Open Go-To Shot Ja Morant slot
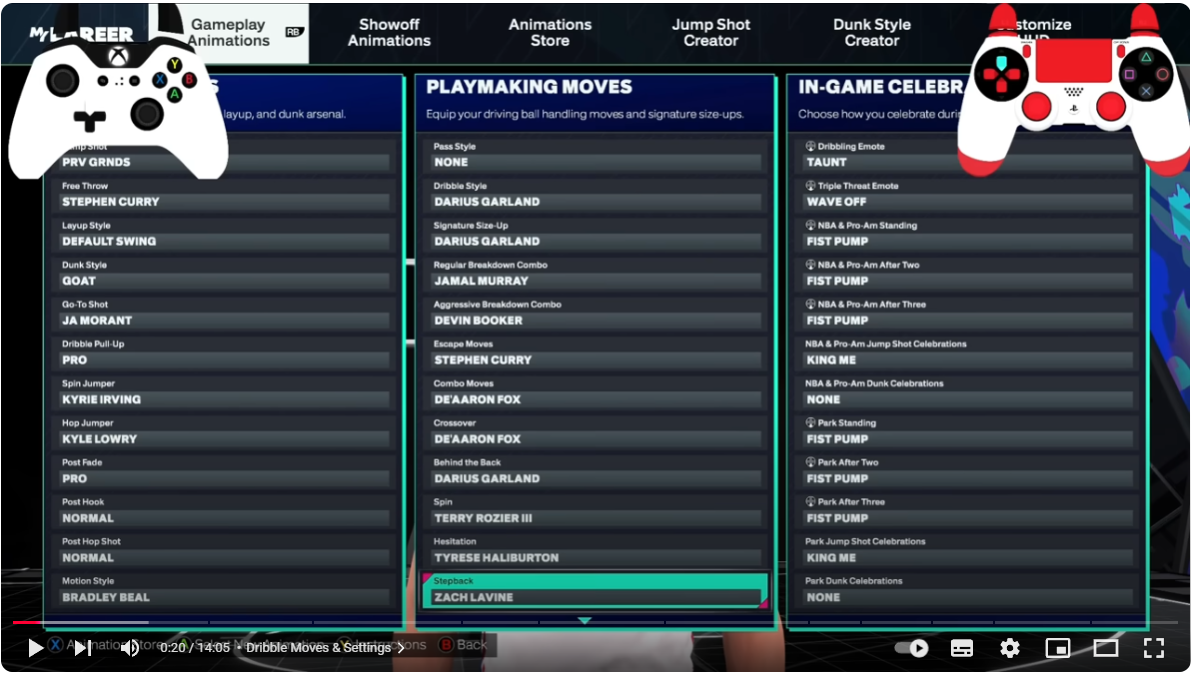This screenshot has width=1193, height=674. (223, 313)
